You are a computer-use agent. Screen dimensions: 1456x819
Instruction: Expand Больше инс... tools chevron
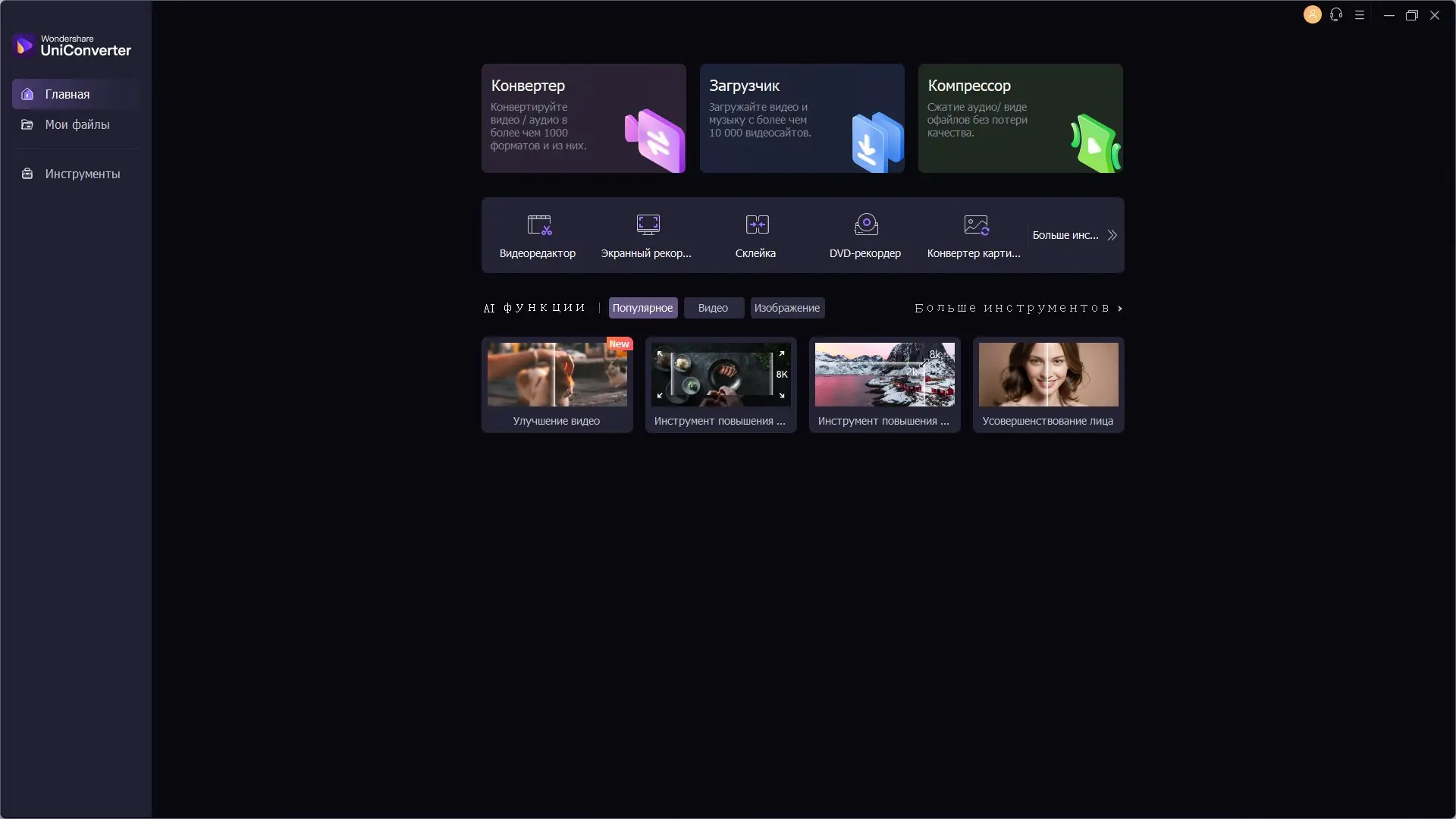click(1112, 235)
